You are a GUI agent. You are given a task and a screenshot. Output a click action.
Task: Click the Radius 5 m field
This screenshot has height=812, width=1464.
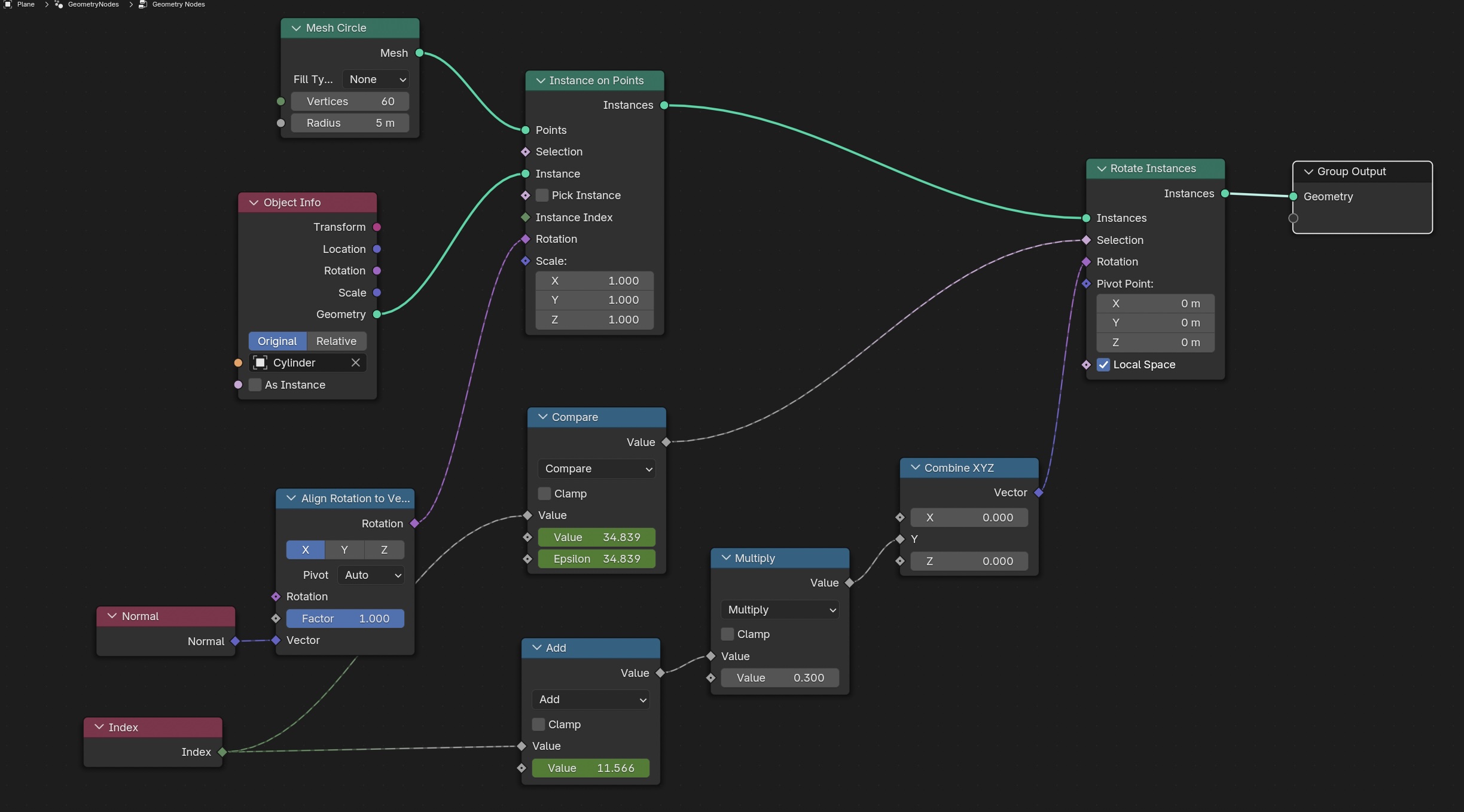tap(350, 123)
